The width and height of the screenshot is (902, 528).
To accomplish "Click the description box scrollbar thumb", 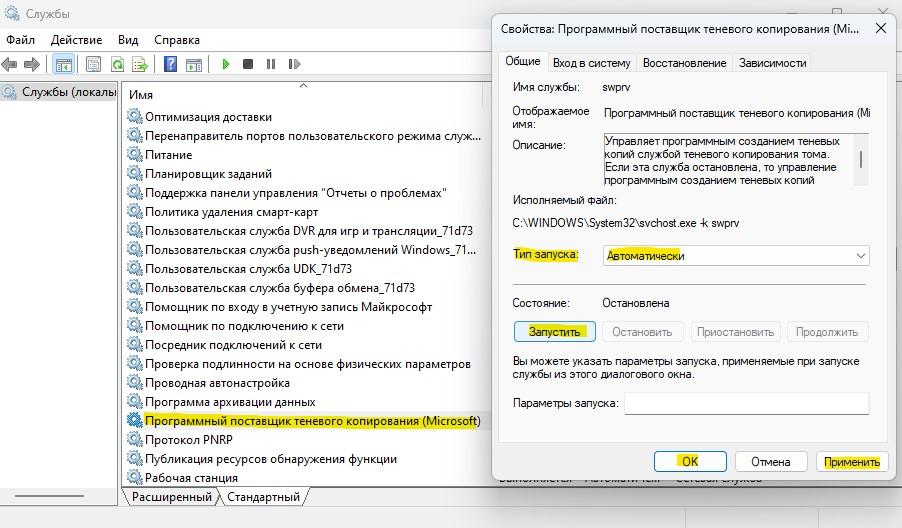I will (x=861, y=159).
